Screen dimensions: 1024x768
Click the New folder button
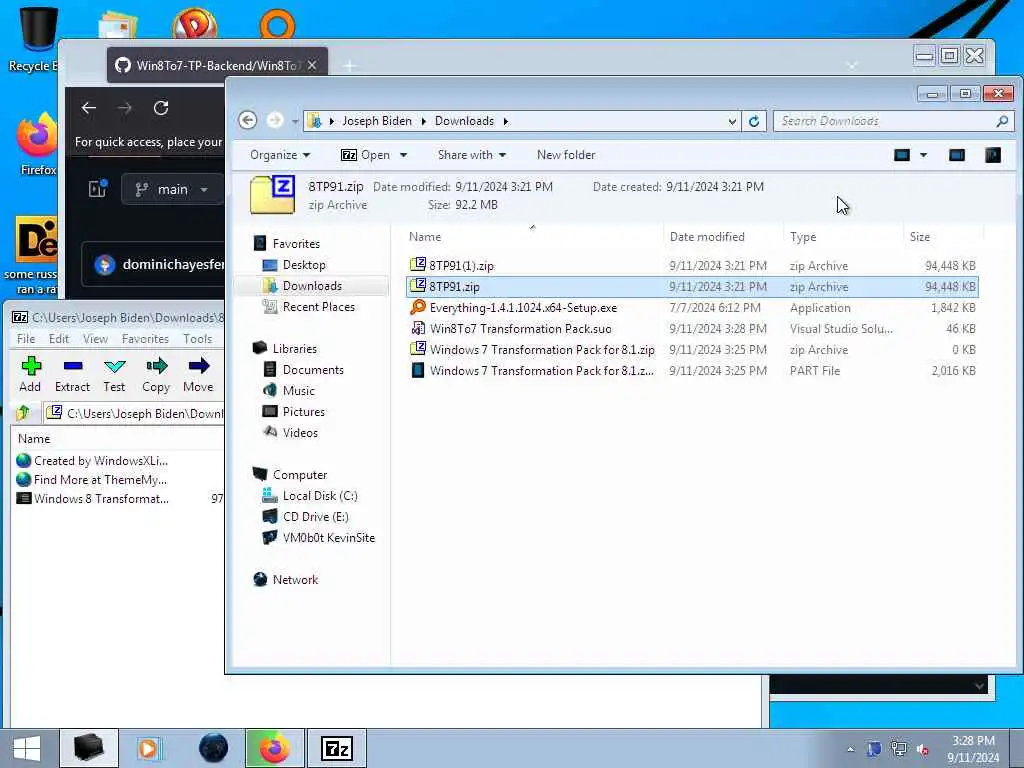coord(566,155)
